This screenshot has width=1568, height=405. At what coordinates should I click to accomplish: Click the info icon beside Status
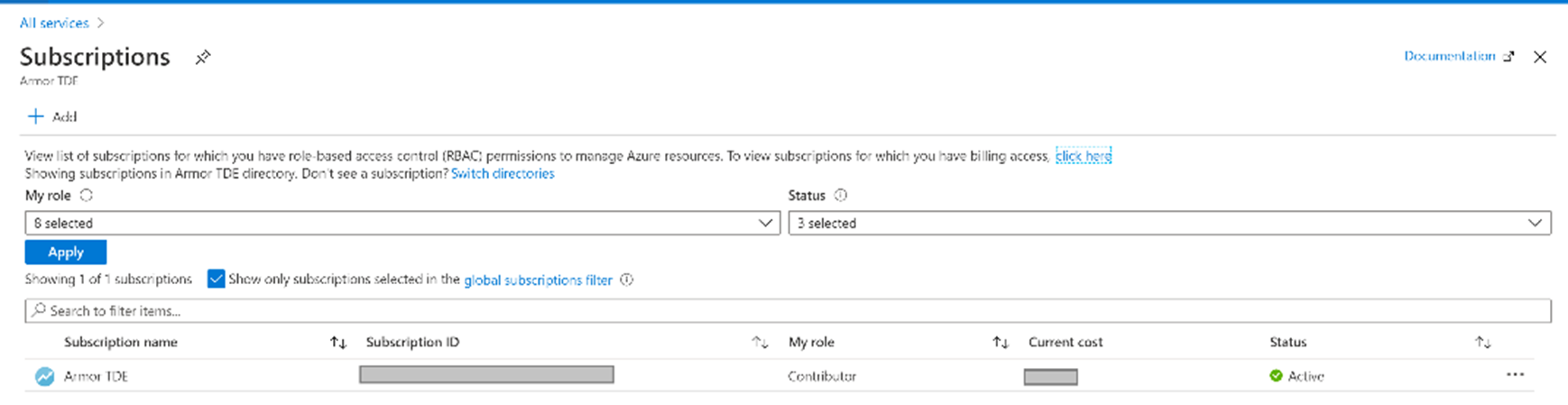(x=841, y=195)
